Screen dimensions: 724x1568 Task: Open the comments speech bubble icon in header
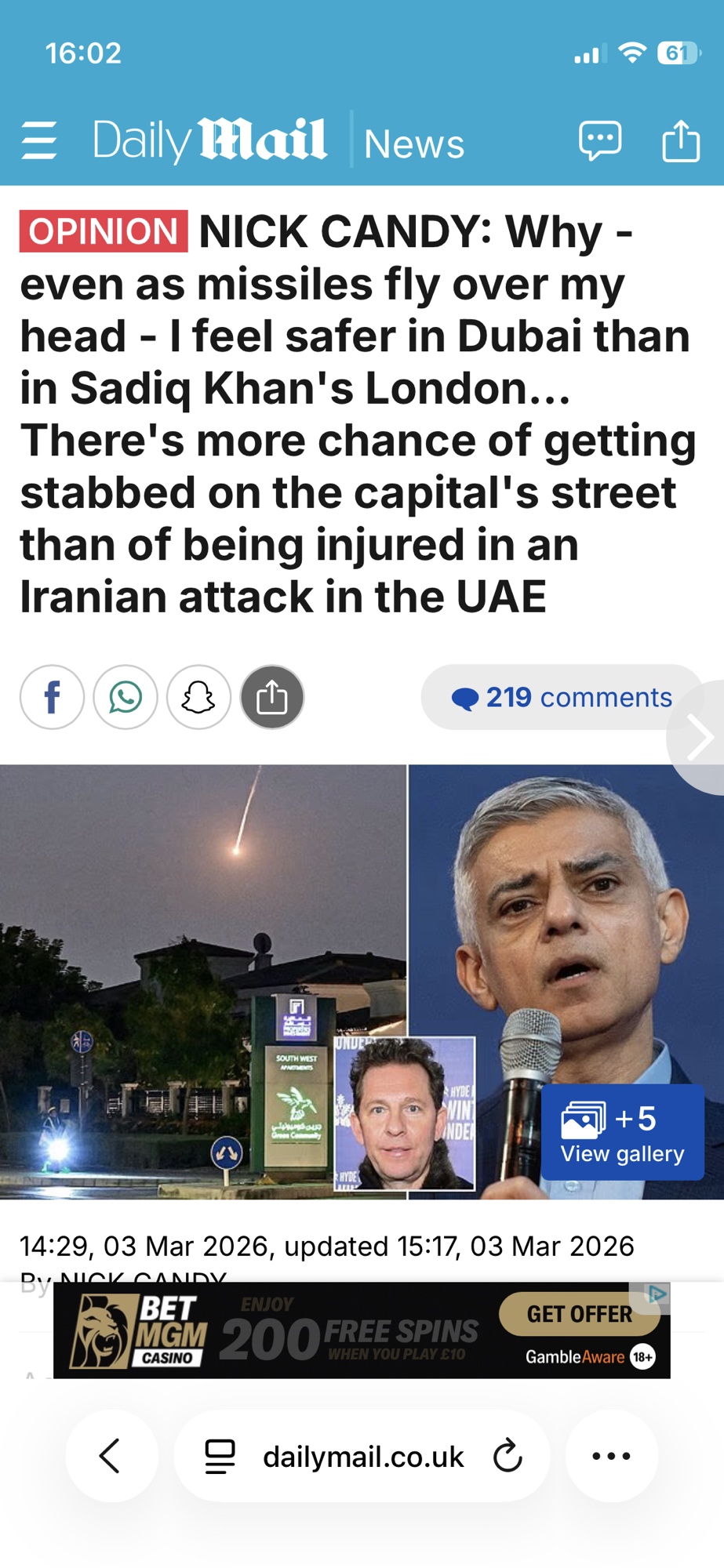point(600,141)
